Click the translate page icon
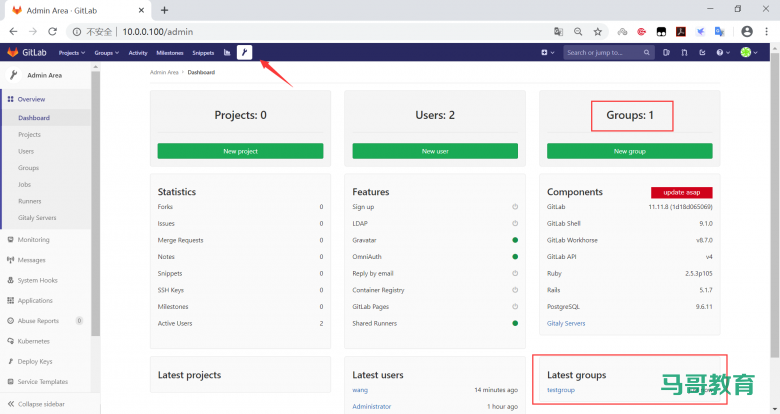 (558, 32)
